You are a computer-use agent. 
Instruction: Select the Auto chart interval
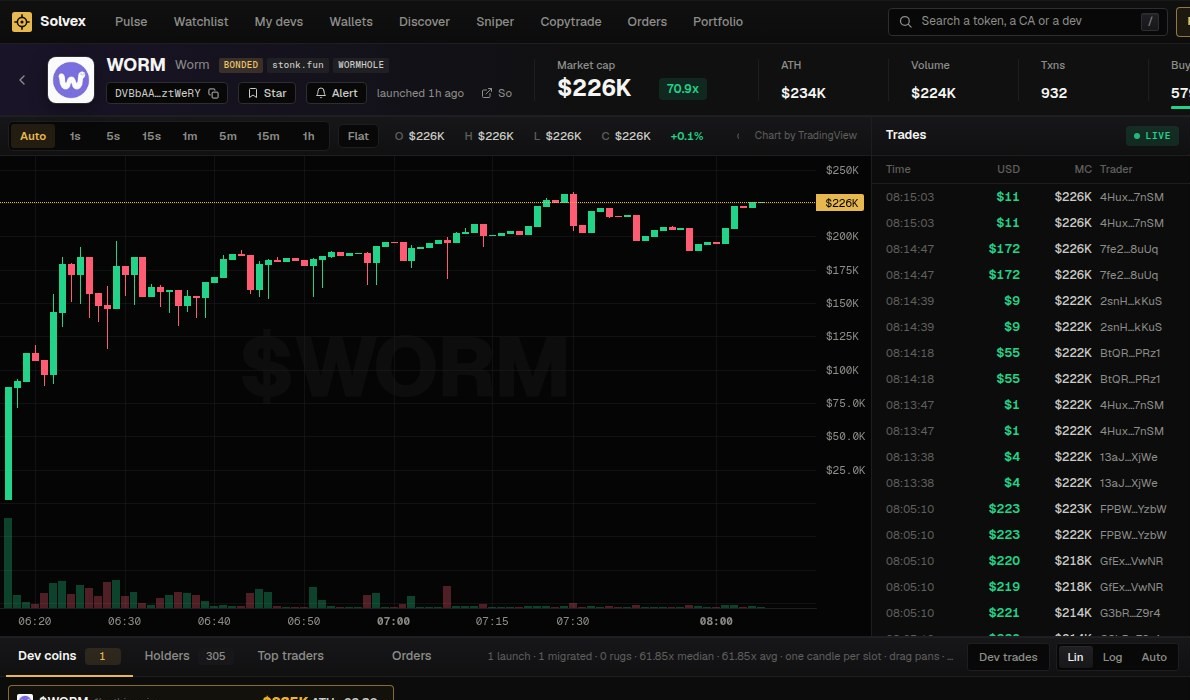(33, 136)
